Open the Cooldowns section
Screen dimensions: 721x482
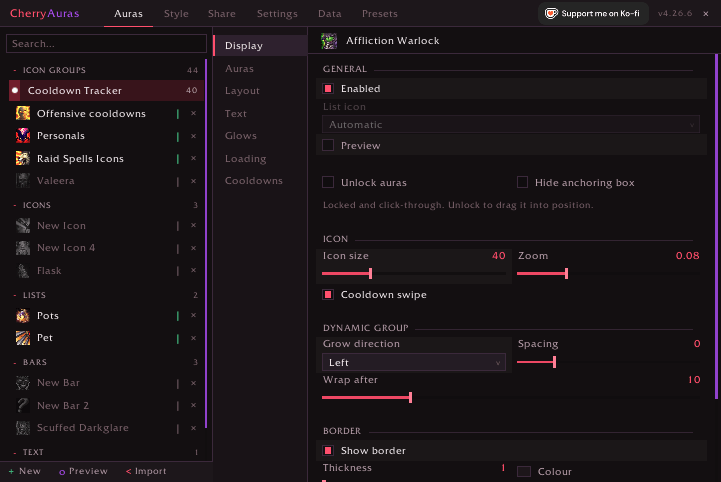click(254, 181)
